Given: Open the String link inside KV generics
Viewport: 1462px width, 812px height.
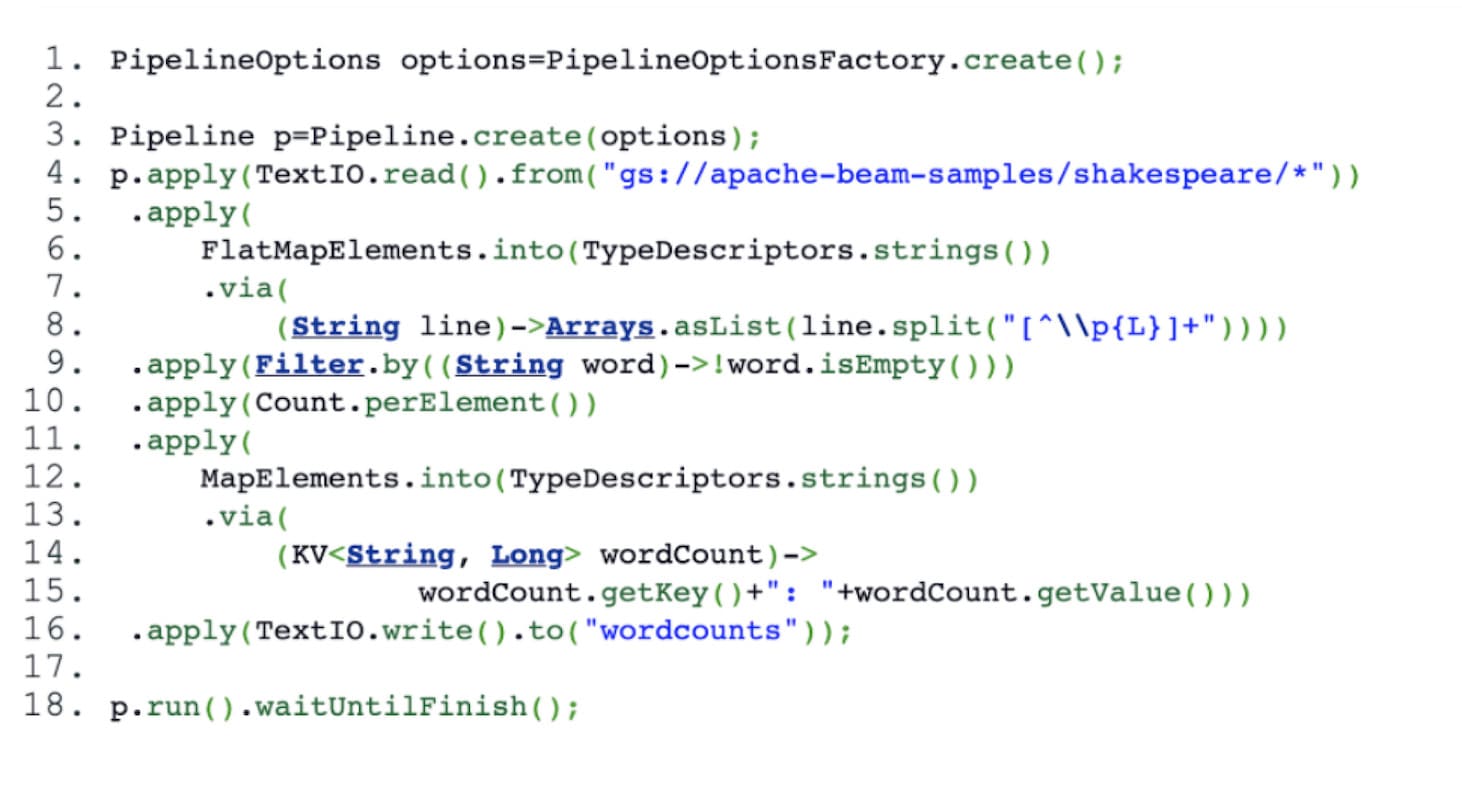Looking at the screenshot, I should (400, 554).
